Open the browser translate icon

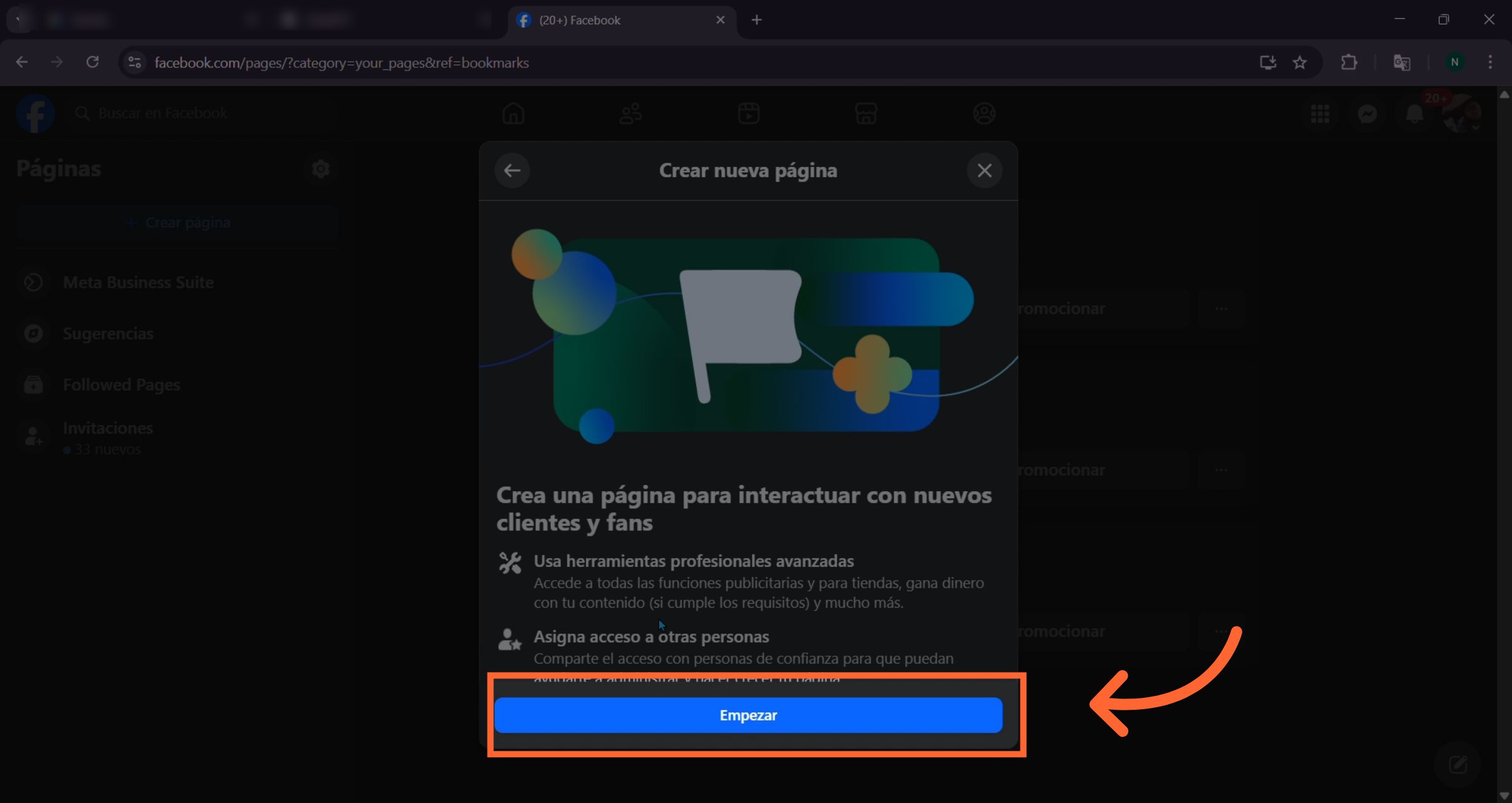(1401, 62)
